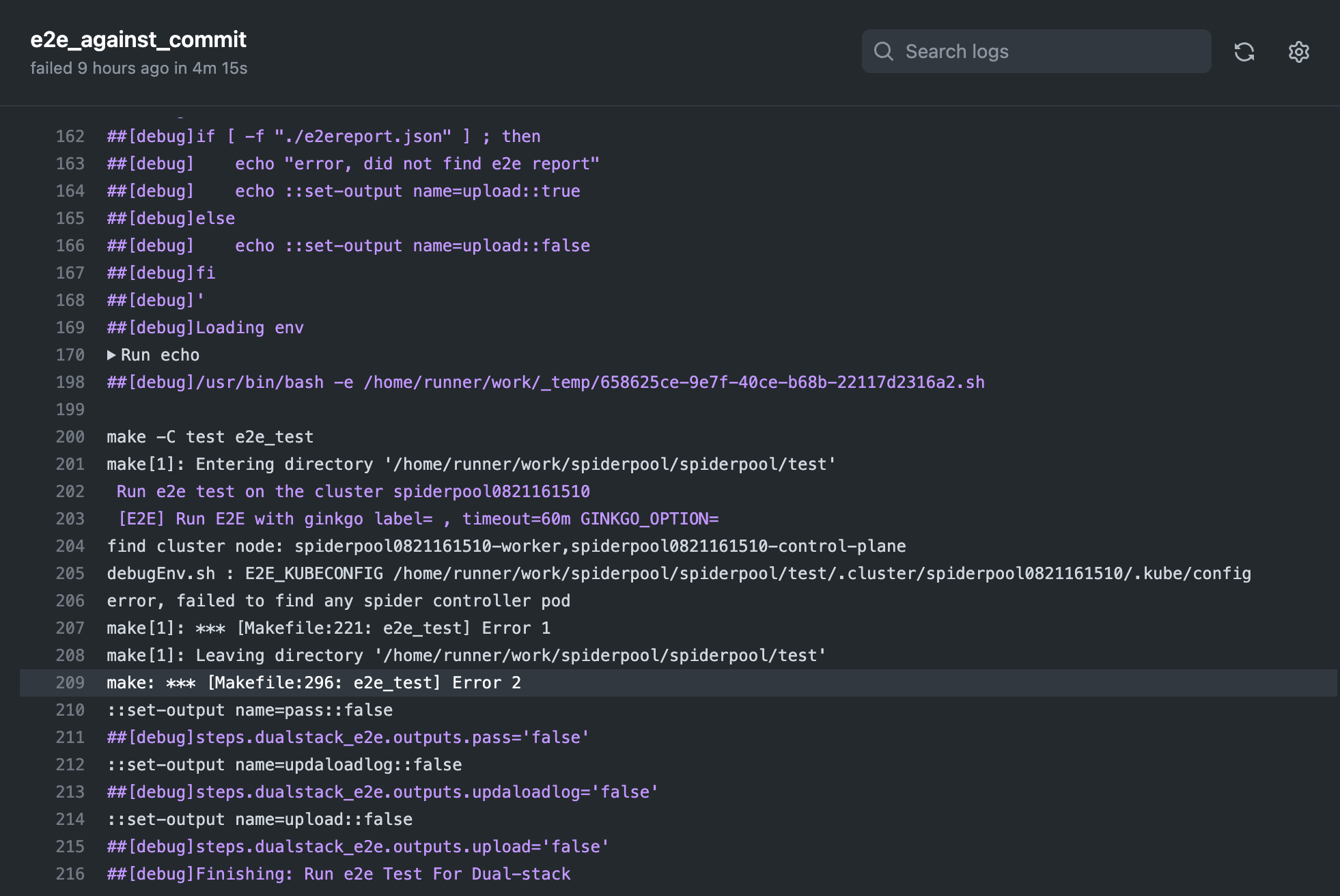Viewport: 1340px width, 896px height.
Task: Expand the collapsed Run echo step group
Action: [x=160, y=354]
